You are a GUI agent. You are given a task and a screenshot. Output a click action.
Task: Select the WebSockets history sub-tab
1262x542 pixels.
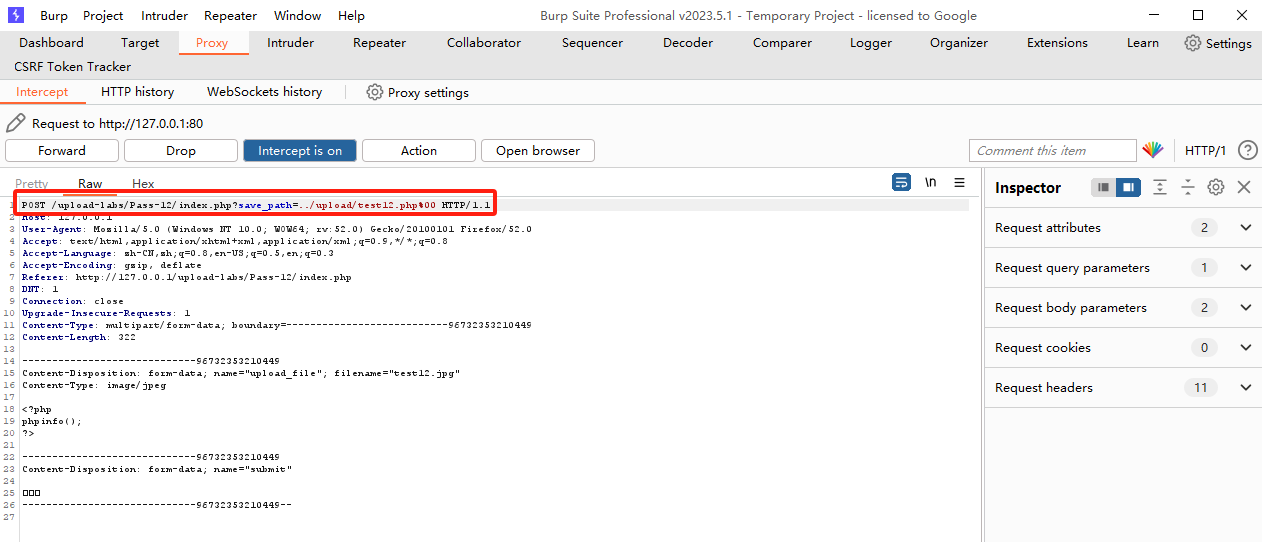click(x=264, y=92)
